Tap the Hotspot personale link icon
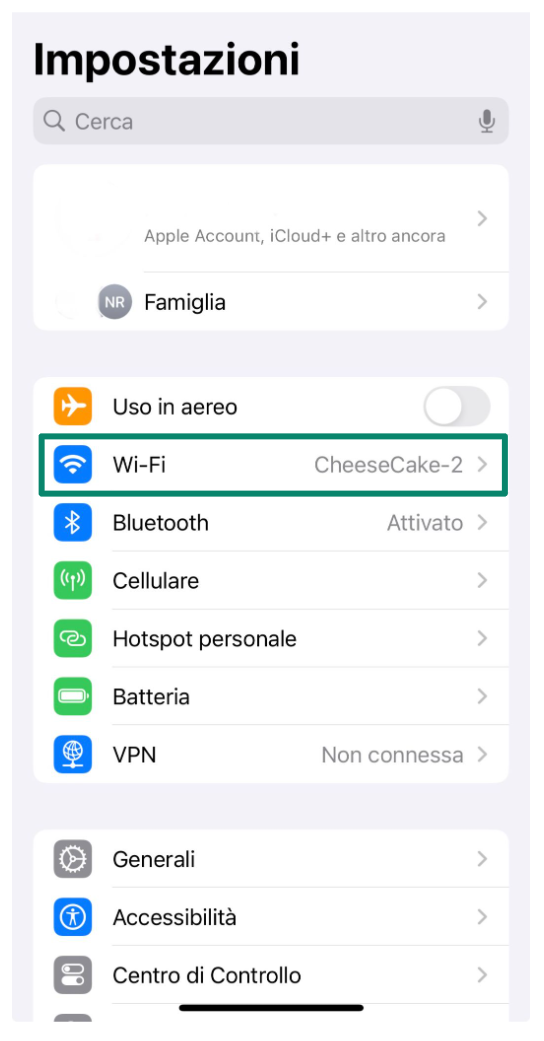Screen dimensions: 544x1041 click(72, 639)
